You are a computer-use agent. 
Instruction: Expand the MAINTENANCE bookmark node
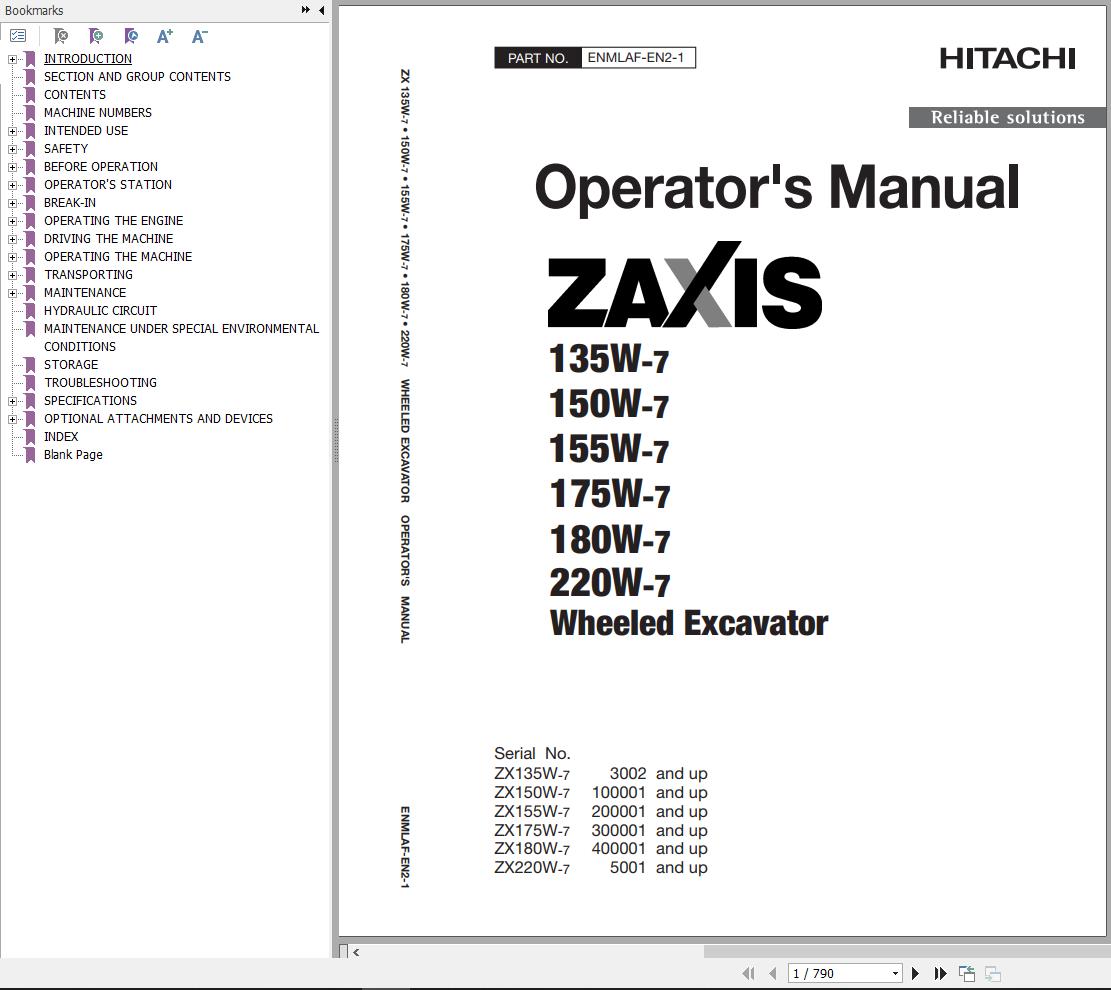pos(12,293)
